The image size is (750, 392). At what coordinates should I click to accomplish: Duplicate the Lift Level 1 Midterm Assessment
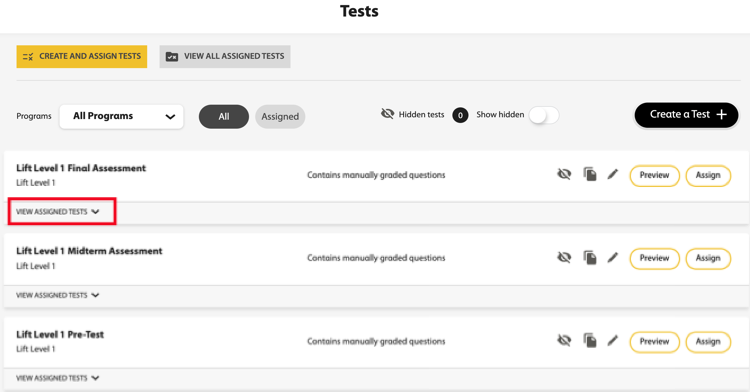(590, 258)
